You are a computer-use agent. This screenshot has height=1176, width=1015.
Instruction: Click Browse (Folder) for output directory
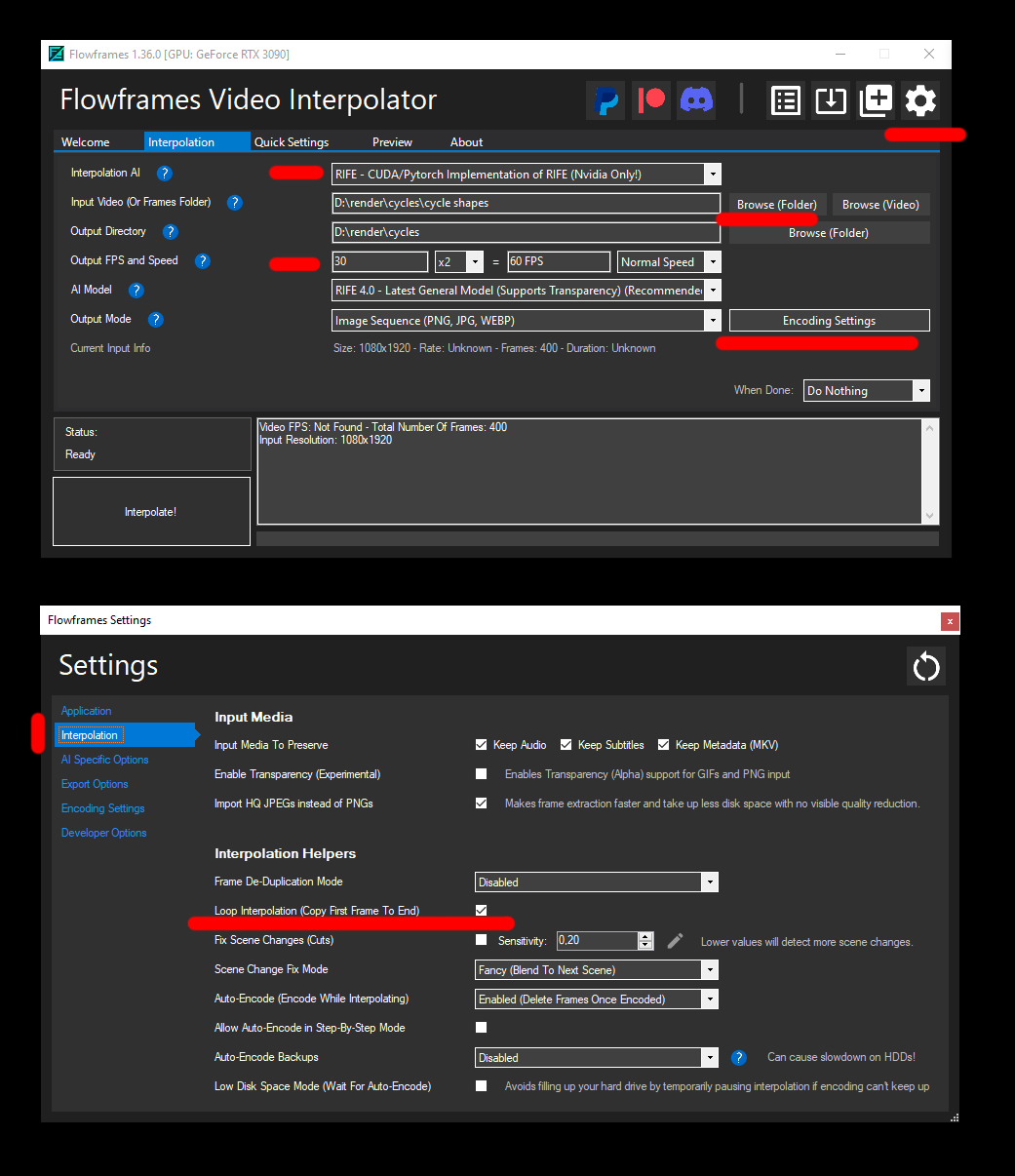click(829, 232)
